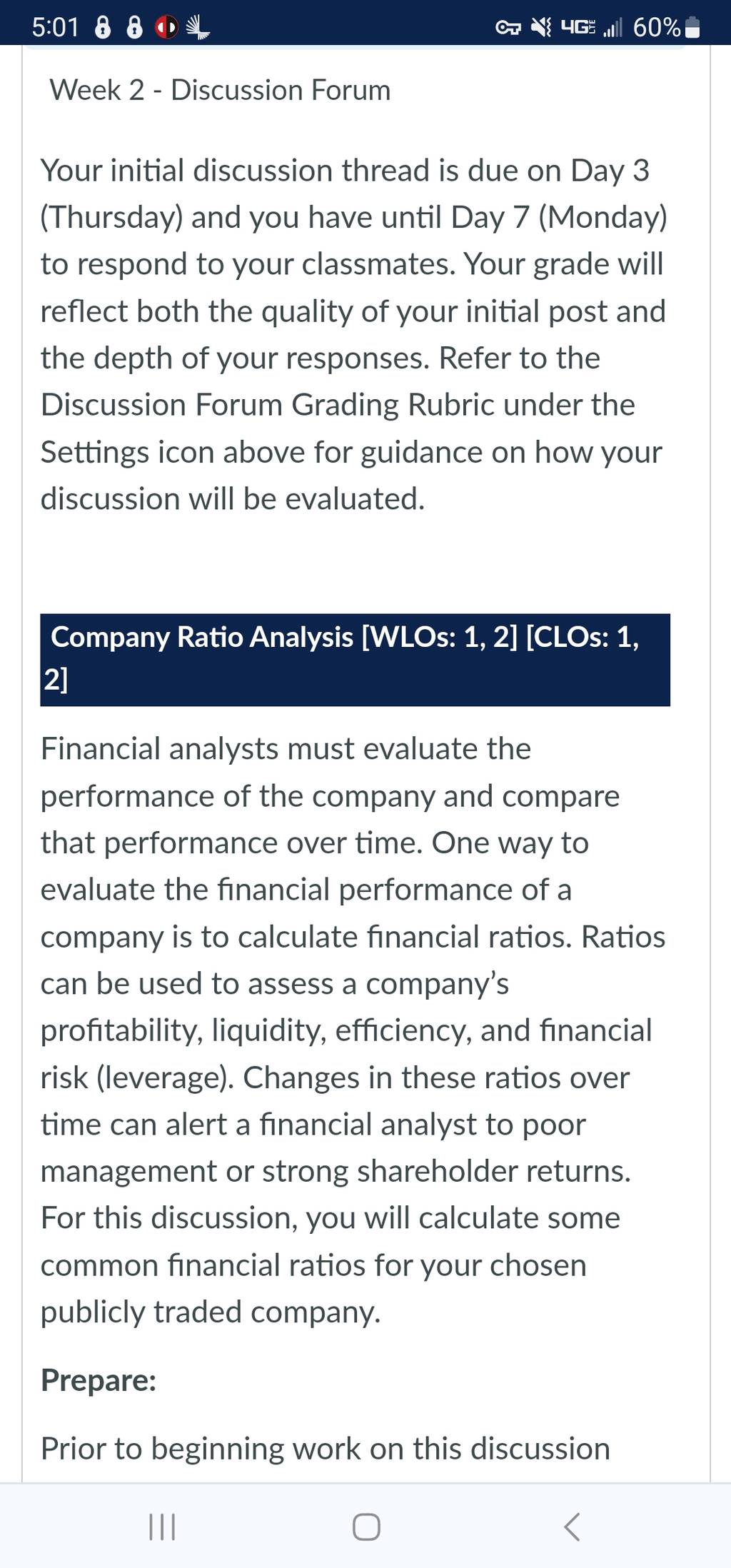
Task: Tap the padlock icon next to red circle
Action: [134, 27]
